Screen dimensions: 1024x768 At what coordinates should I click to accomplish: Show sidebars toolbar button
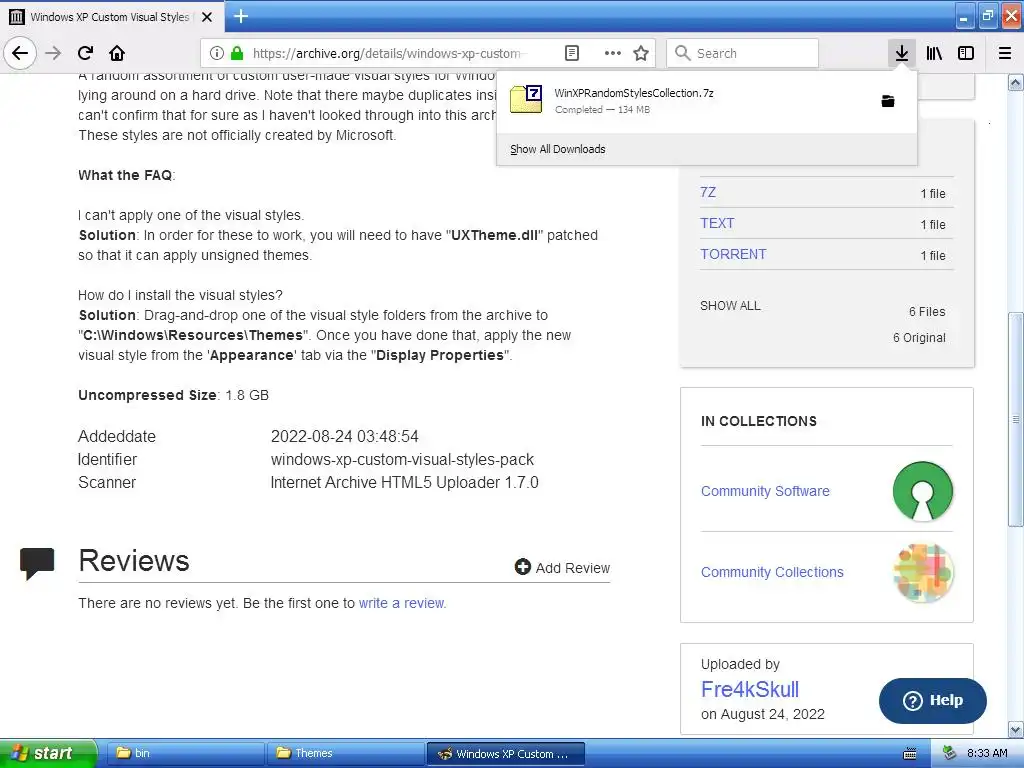click(x=966, y=53)
